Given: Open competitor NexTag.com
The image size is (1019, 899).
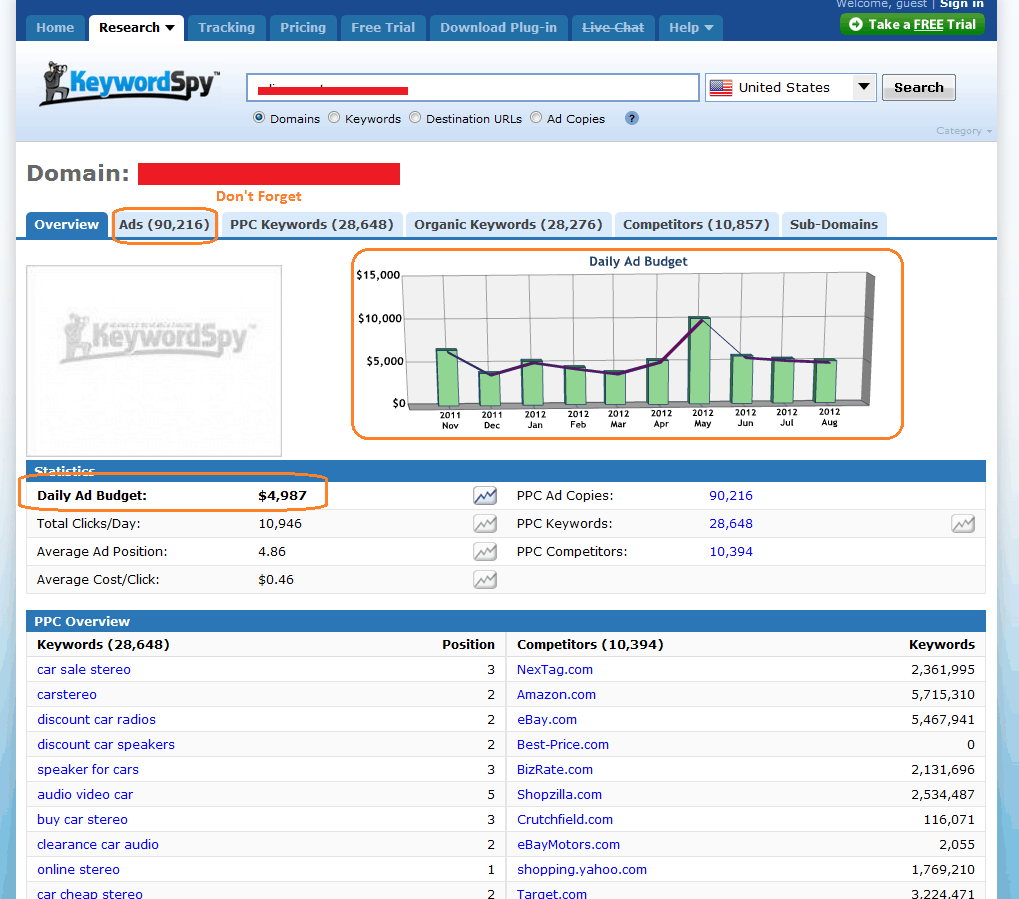Looking at the screenshot, I should (x=555, y=670).
